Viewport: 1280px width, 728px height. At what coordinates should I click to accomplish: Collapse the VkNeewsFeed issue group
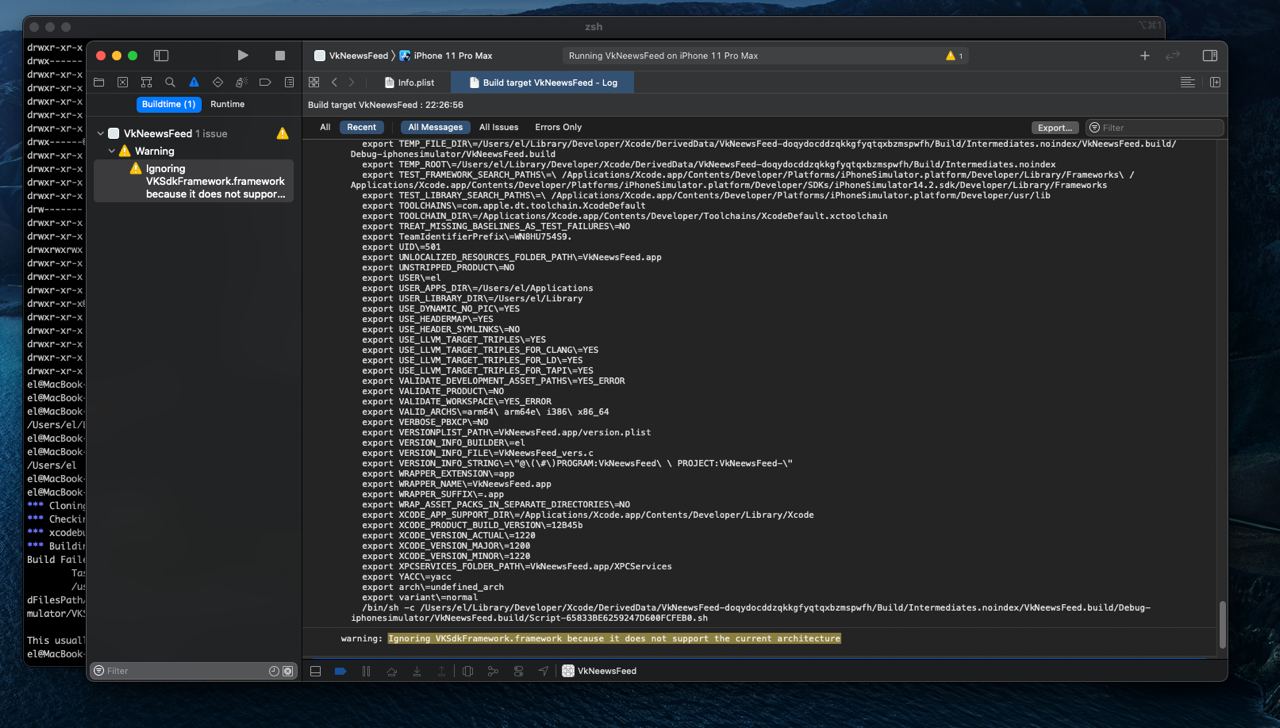pos(101,133)
